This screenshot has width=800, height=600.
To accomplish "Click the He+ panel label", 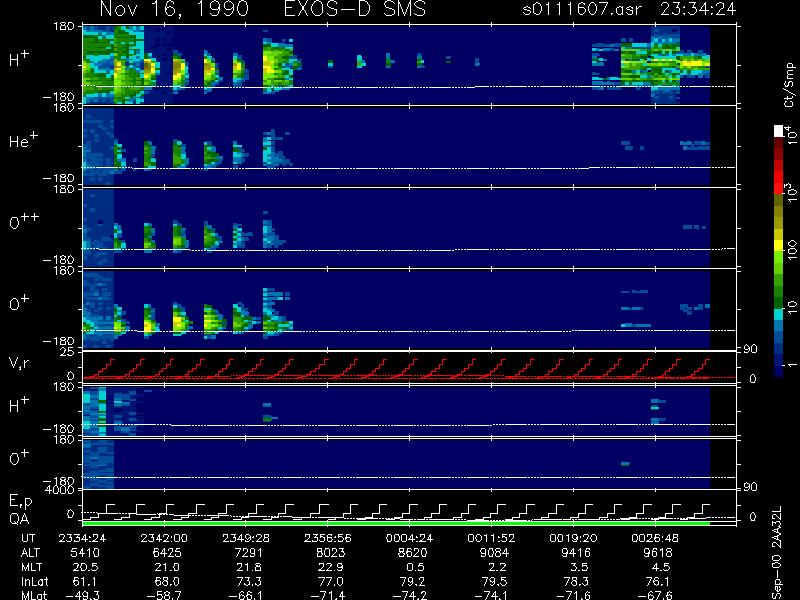I will 23,140.
